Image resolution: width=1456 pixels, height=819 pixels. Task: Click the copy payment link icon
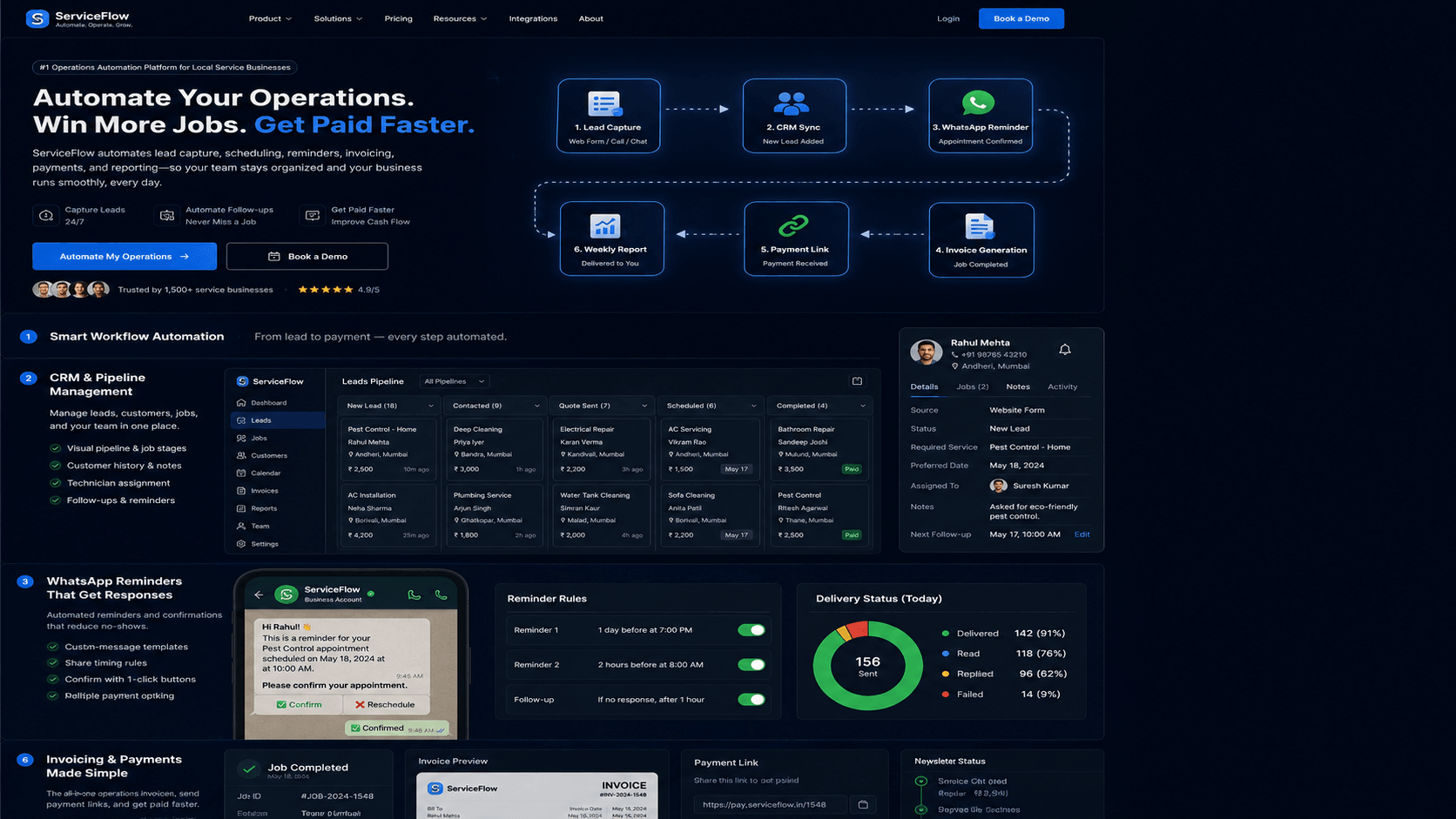tap(863, 804)
